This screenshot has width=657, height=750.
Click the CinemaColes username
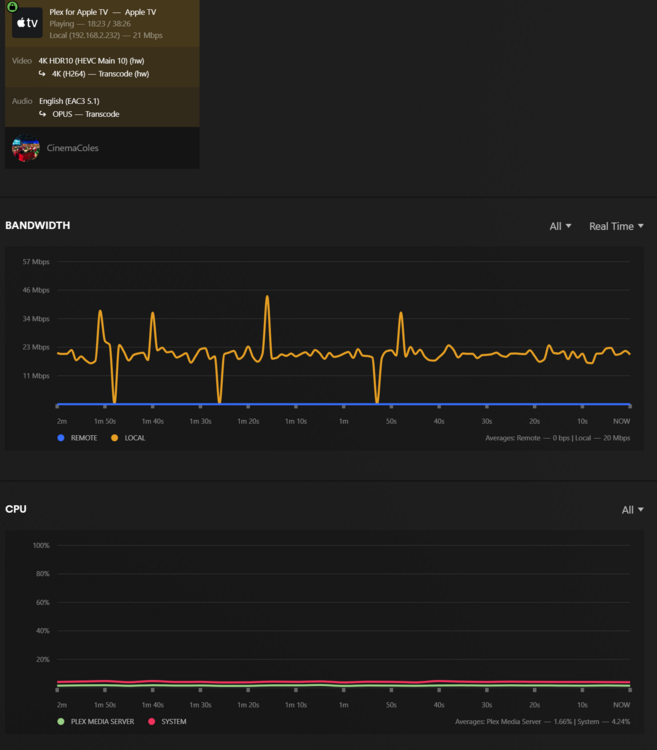(73, 148)
